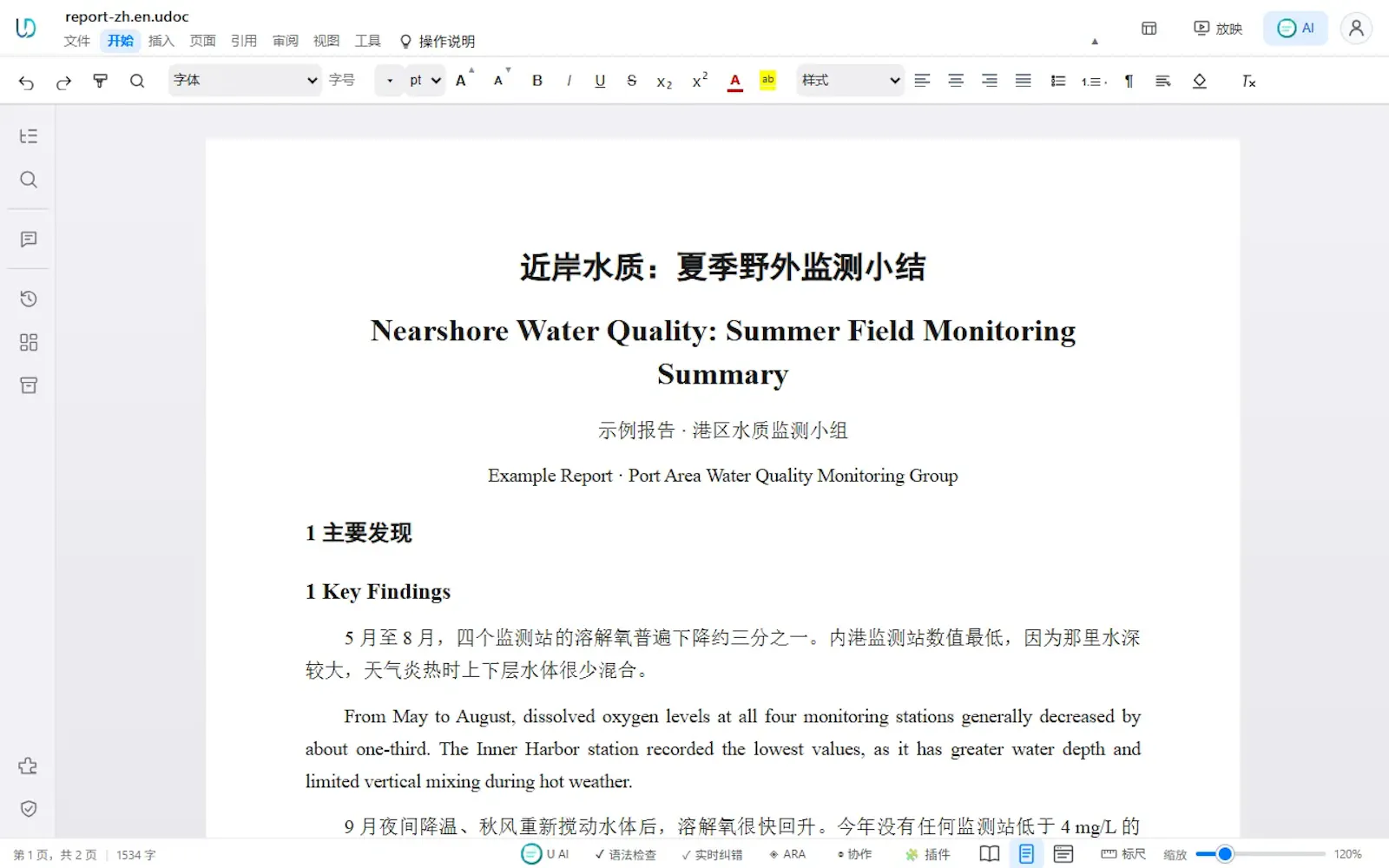Switch to the 审阅 tab
1389x868 pixels.
(x=286, y=41)
